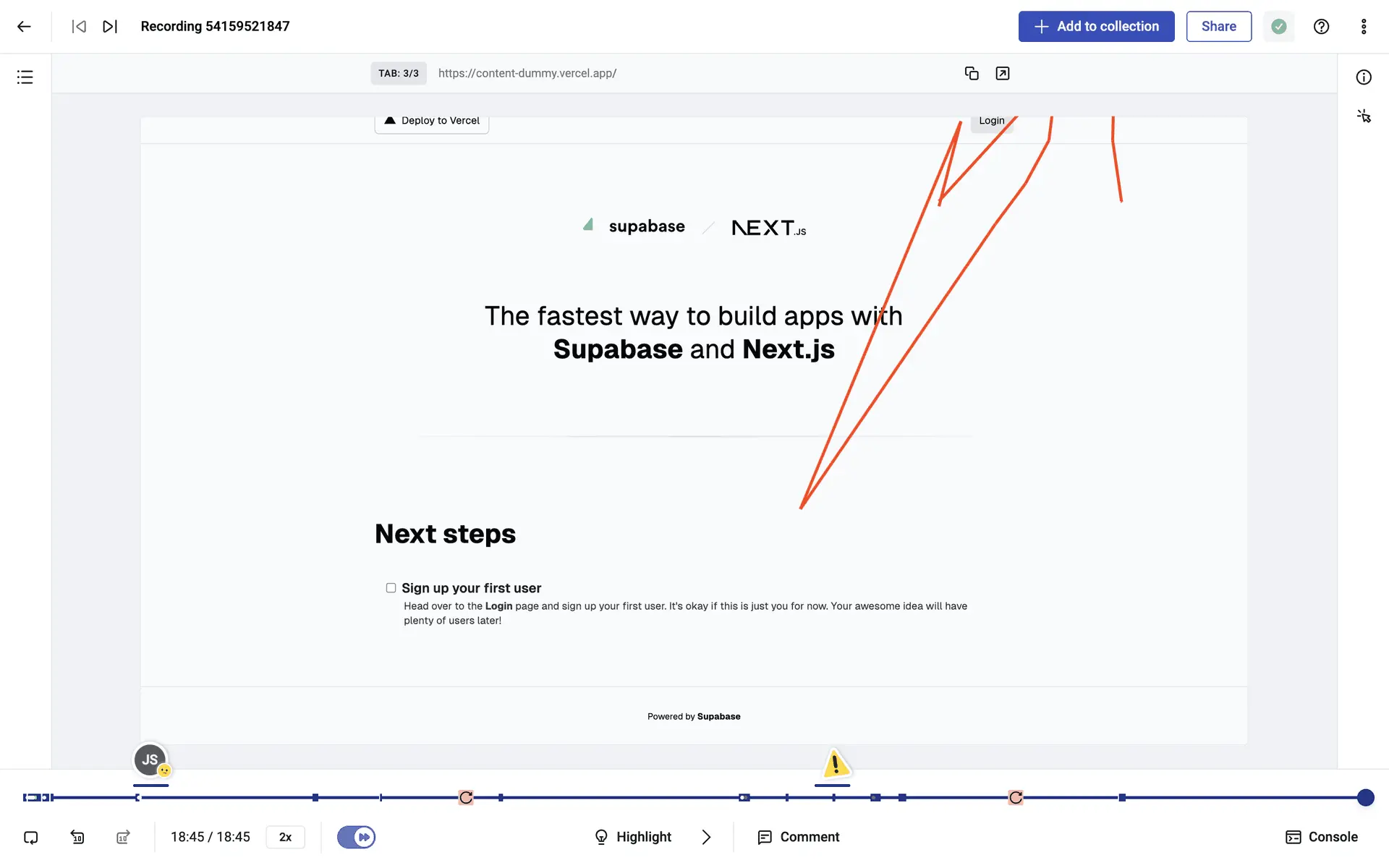Toggle the skip inactivity switch
The image size is (1389, 868).
(356, 837)
